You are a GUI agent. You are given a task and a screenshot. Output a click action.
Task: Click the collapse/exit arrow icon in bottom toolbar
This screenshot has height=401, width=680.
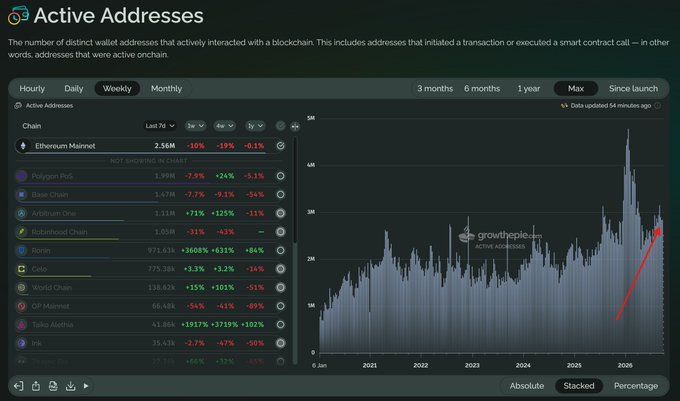tap(19, 386)
